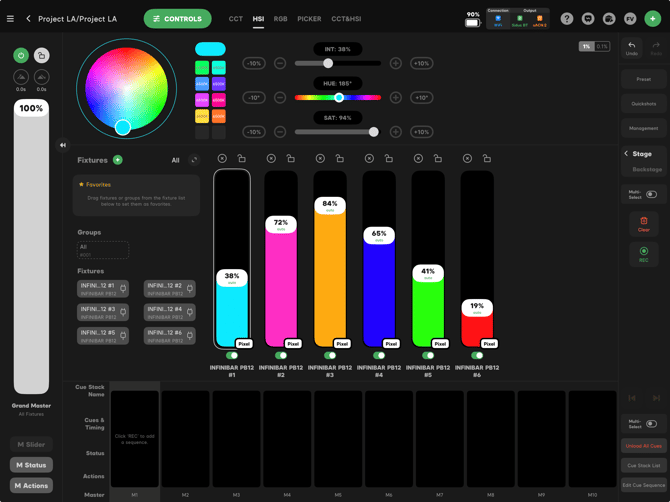Screen dimensions: 670x502
Task: Open the Cue Stack List
Action: pyautogui.click(x=644, y=465)
